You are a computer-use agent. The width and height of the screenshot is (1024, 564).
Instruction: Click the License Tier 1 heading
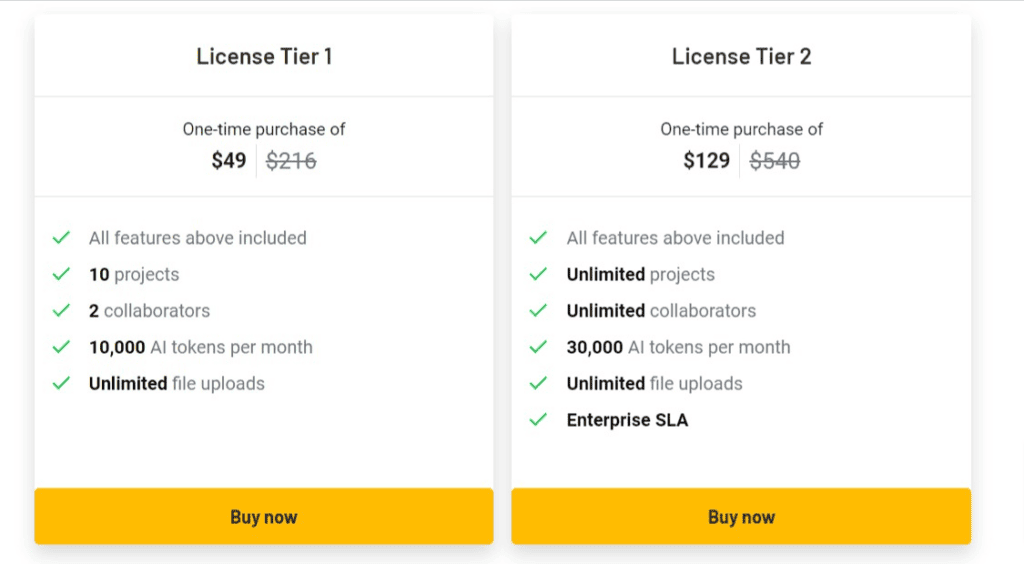[x=264, y=56]
